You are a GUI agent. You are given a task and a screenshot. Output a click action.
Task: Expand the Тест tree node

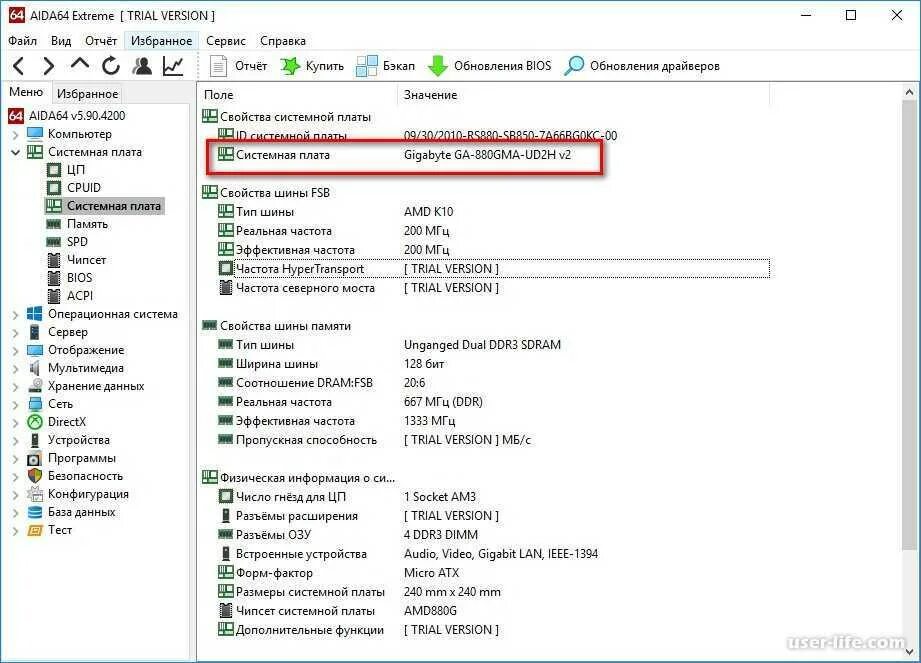[16, 531]
